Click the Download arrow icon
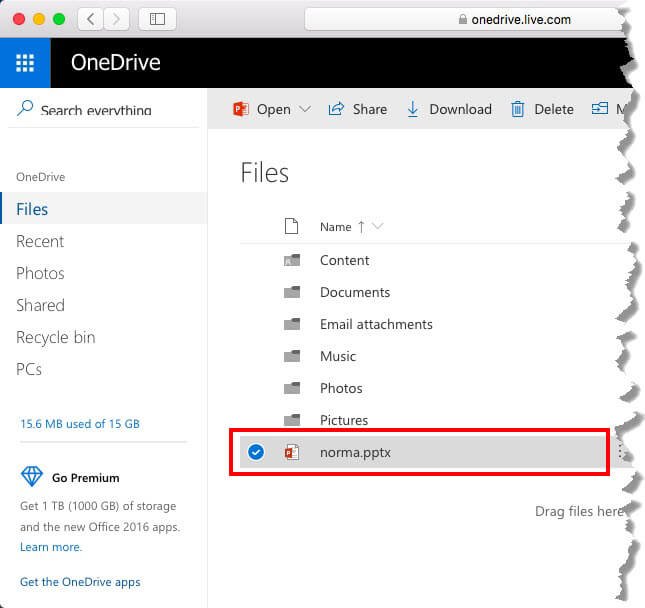Image resolution: width=645 pixels, height=608 pixels. 412,109
